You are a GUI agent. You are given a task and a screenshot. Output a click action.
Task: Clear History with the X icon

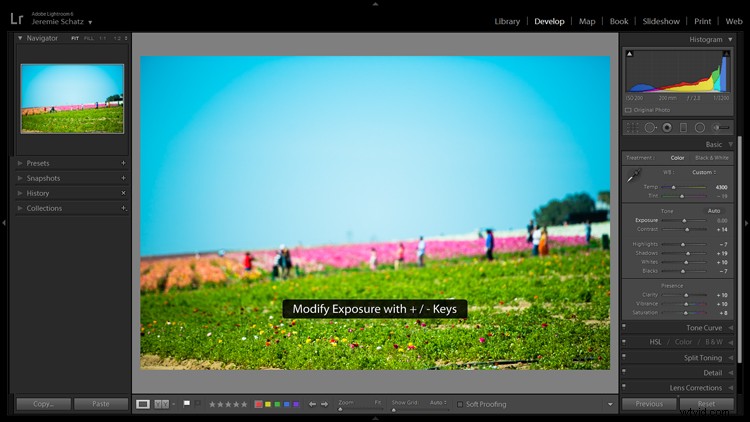(123, 193)
